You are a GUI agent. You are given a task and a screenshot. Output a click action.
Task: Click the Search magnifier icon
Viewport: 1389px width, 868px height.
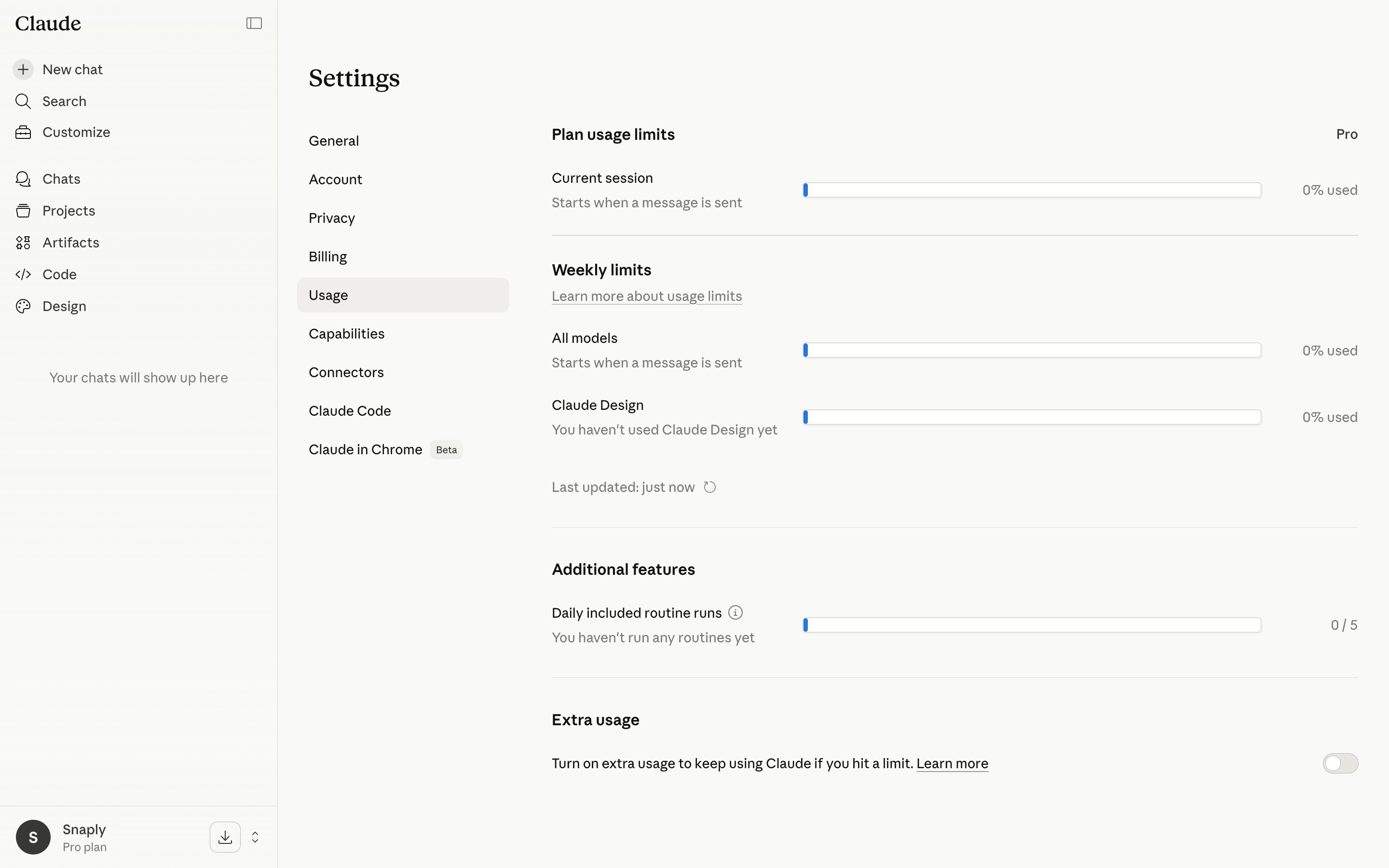[23, 101]
